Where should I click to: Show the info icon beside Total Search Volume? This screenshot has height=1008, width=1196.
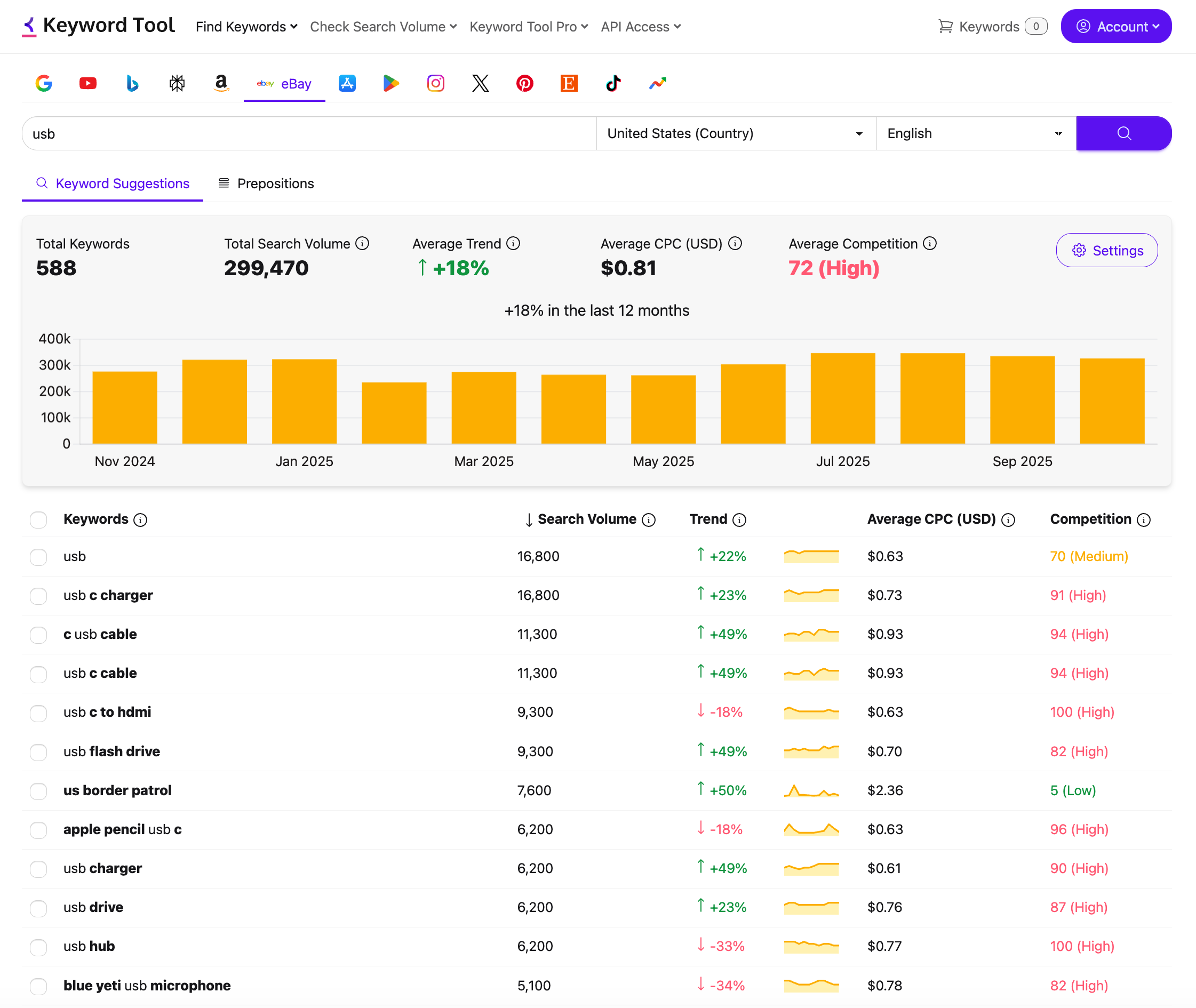pyautogui.click(x=362, y=243)
